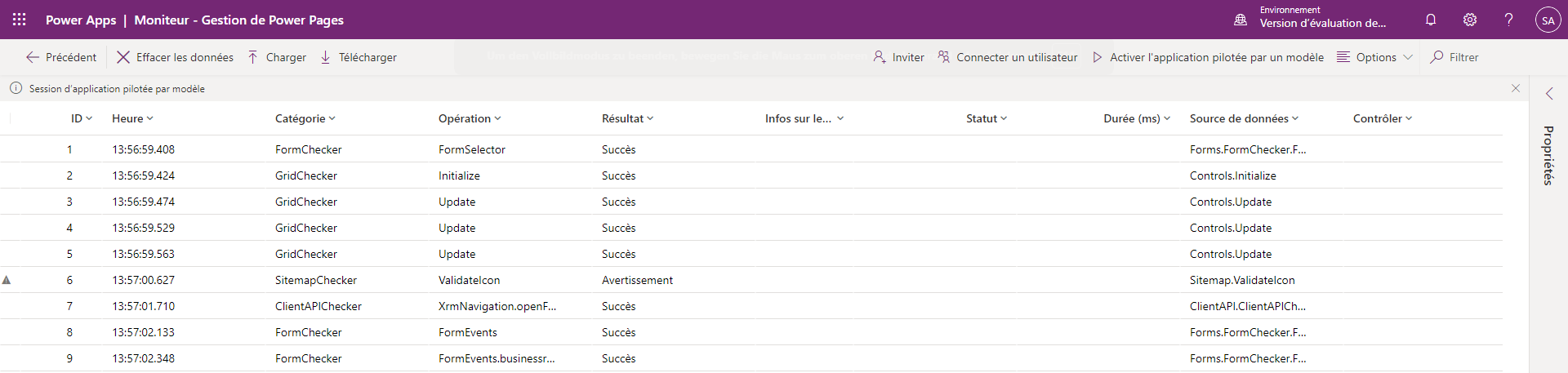Viewport: 1568px width, 373px height.
Task: Open ID column header menu
Action: click(82, 118)
